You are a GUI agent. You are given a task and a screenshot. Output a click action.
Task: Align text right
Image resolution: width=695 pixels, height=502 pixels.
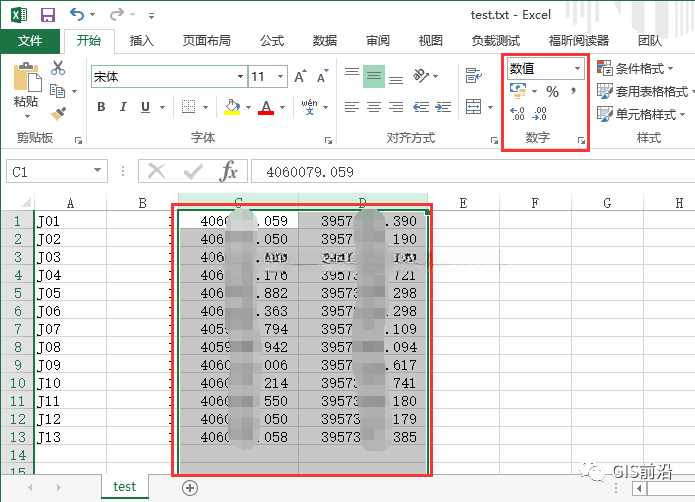click(x=396, y=107)
